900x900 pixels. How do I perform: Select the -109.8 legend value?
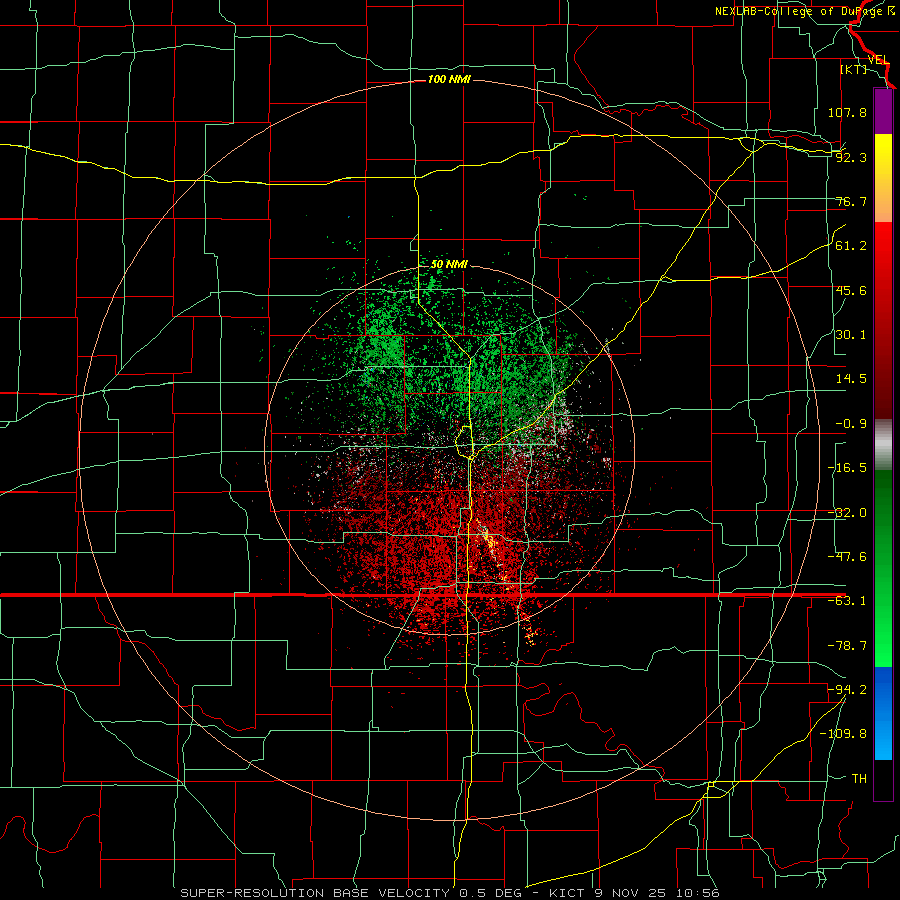coord(843,734)
